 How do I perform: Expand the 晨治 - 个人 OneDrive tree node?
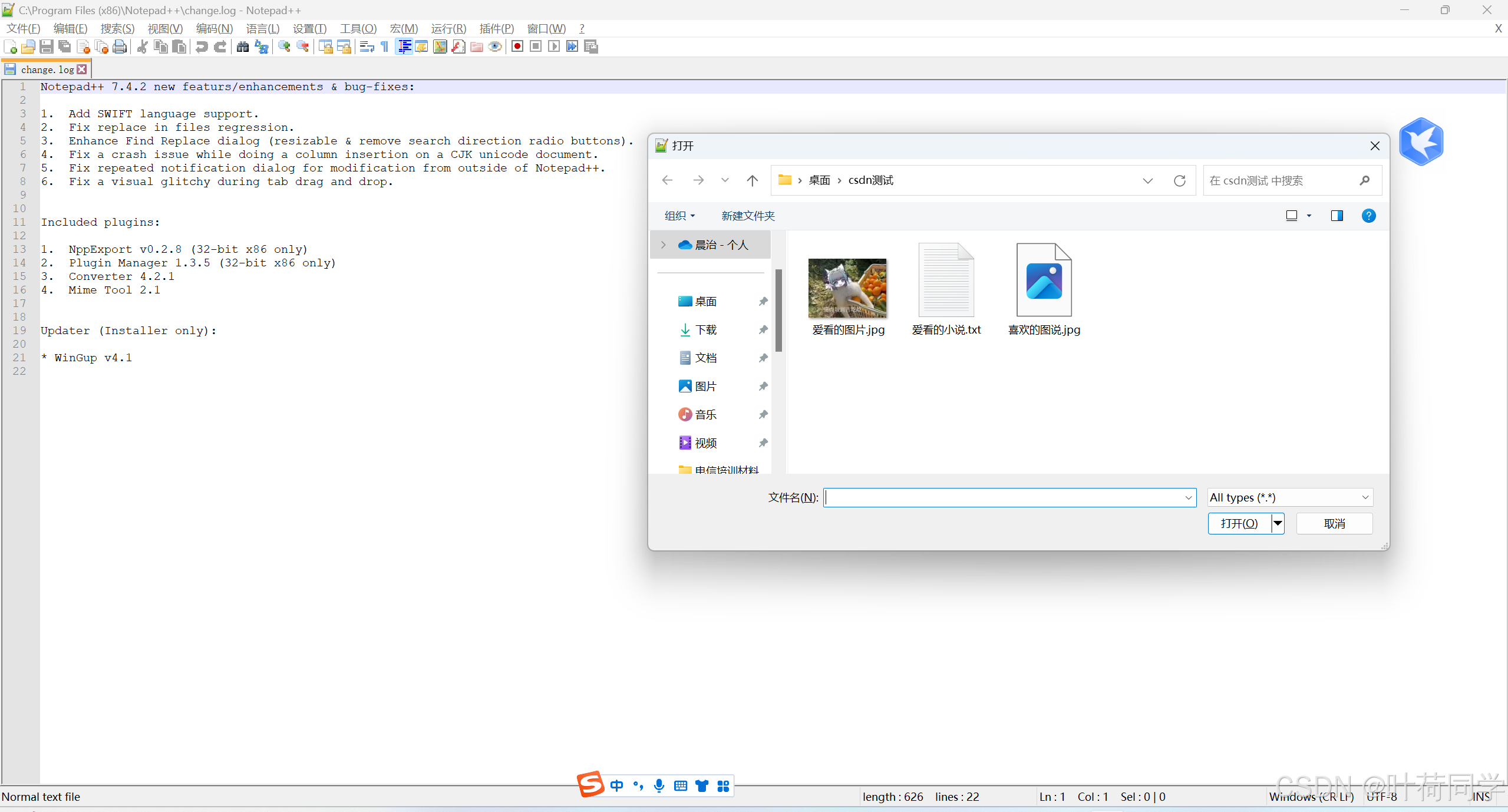pyautogui.click(x=664, y=245)
